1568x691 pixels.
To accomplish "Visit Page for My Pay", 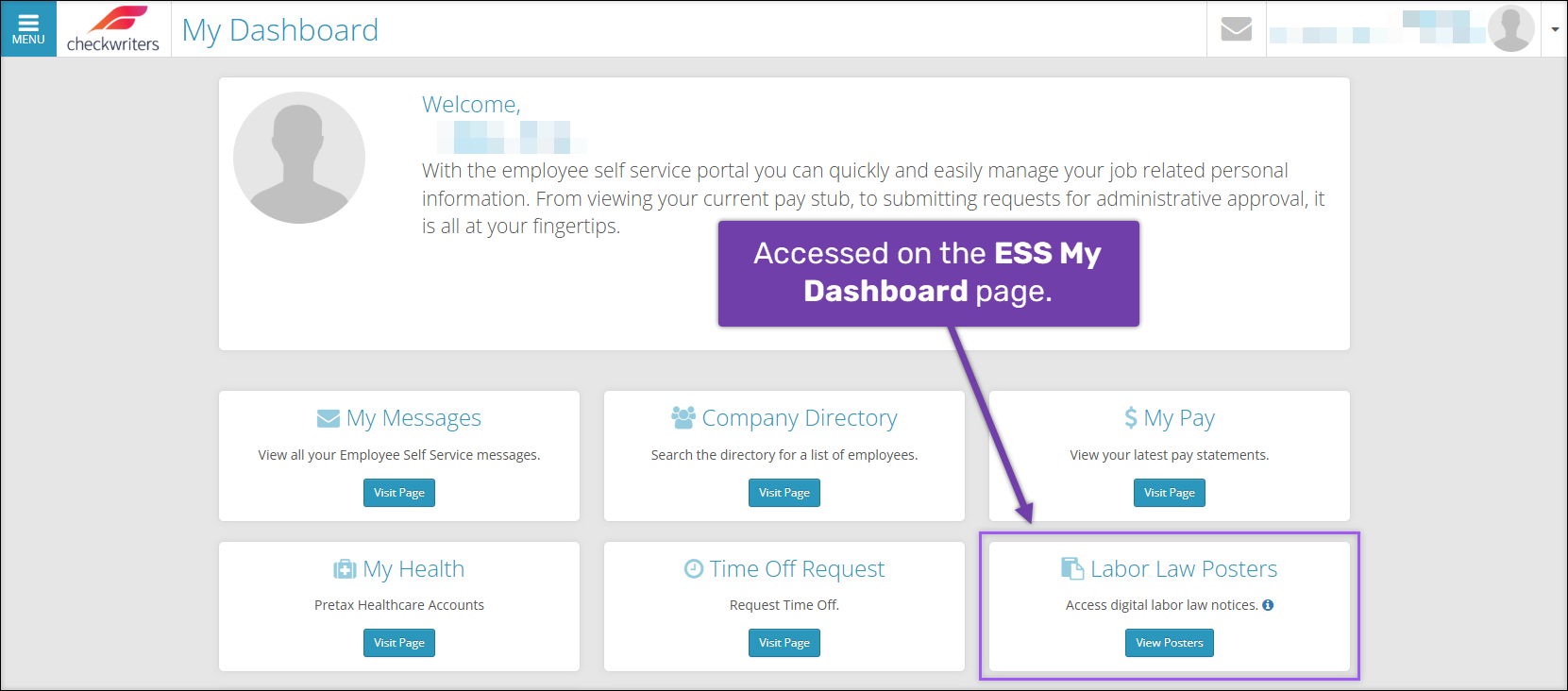I will coord(1170,493).
